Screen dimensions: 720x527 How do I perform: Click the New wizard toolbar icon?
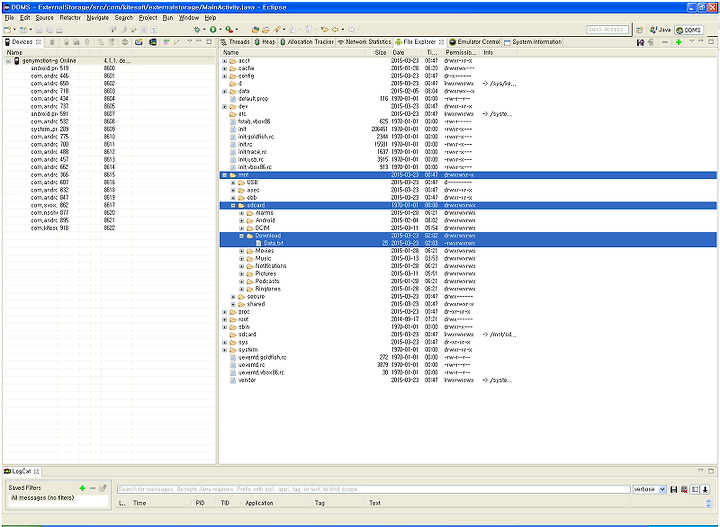(x=8, y=29)
